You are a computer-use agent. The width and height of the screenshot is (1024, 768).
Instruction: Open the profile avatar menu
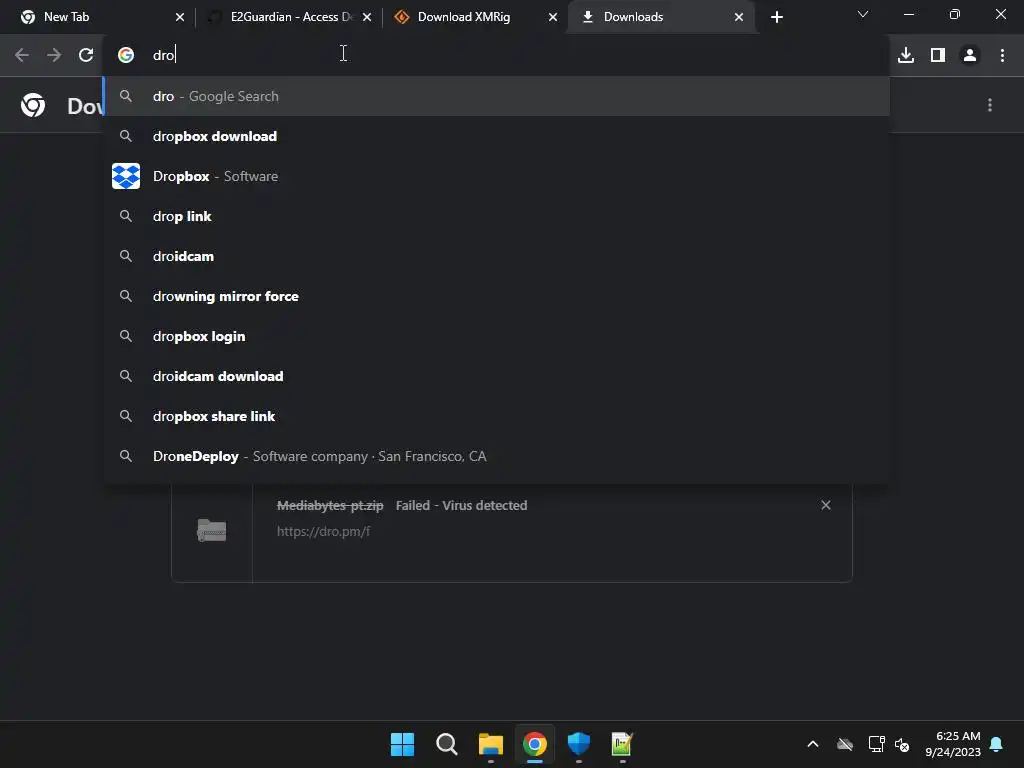(970, 55)
